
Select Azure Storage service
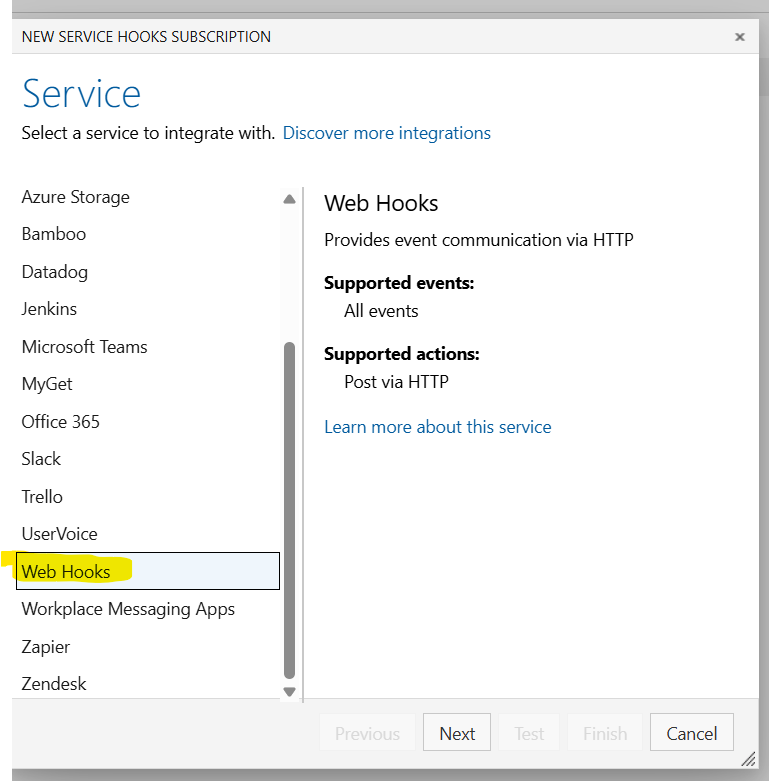(x=148, y=197)
